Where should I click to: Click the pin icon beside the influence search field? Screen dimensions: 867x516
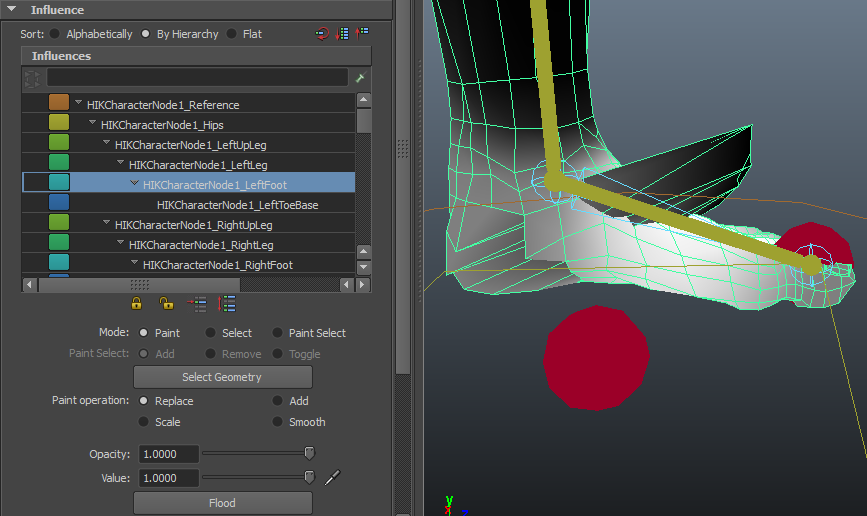(360, 78)
